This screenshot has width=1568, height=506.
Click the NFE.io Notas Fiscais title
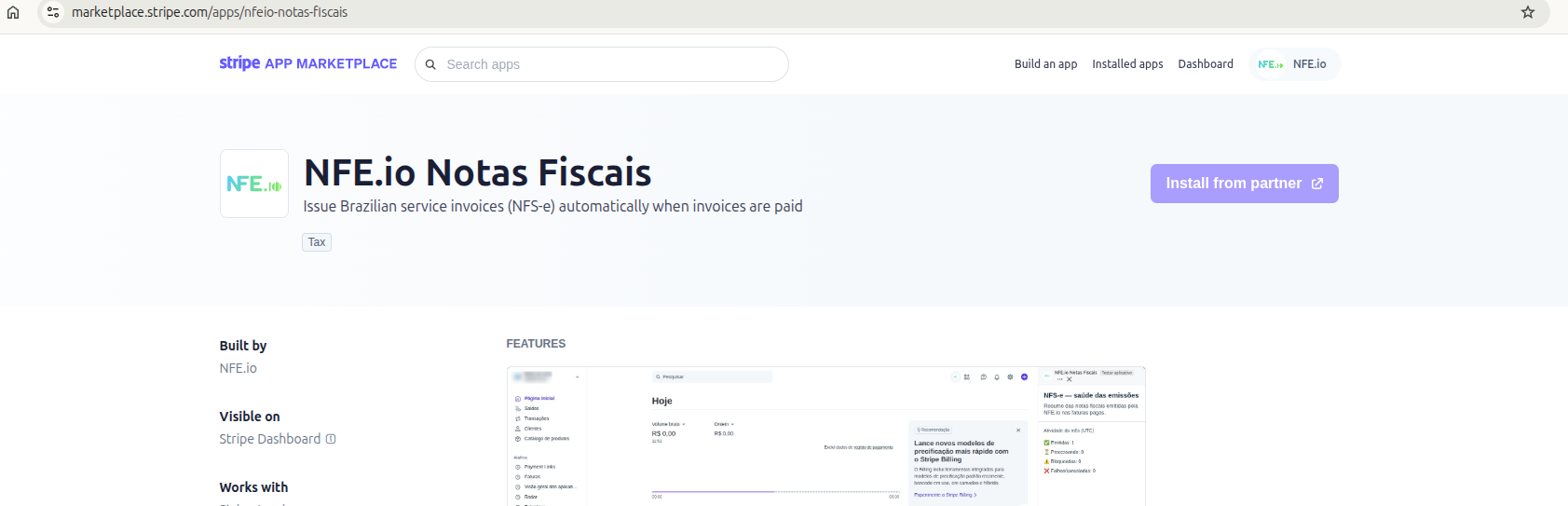(477, 172)
